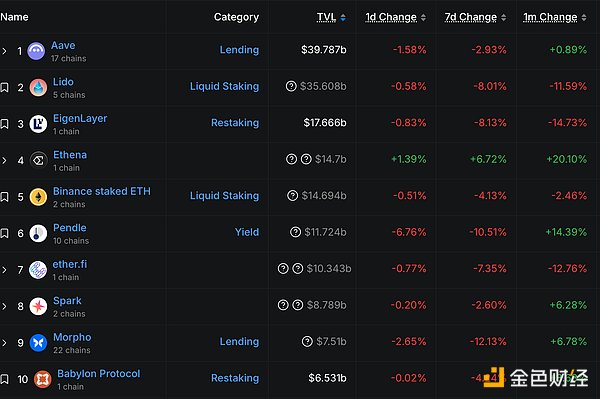
Task: Click the Aave protocol logo icon
Action: coord(36,51)
